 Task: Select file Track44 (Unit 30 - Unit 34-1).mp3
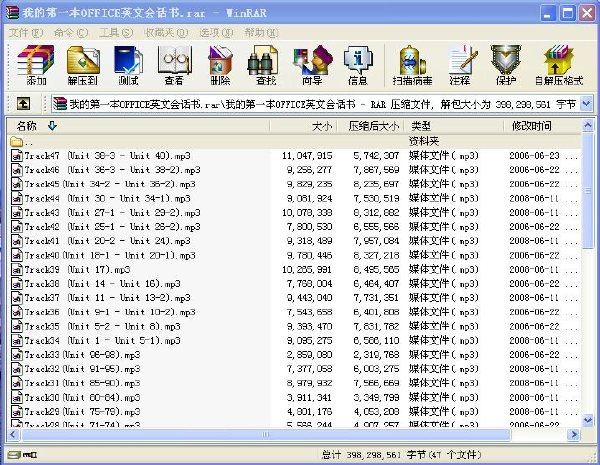tap(101, 199)
